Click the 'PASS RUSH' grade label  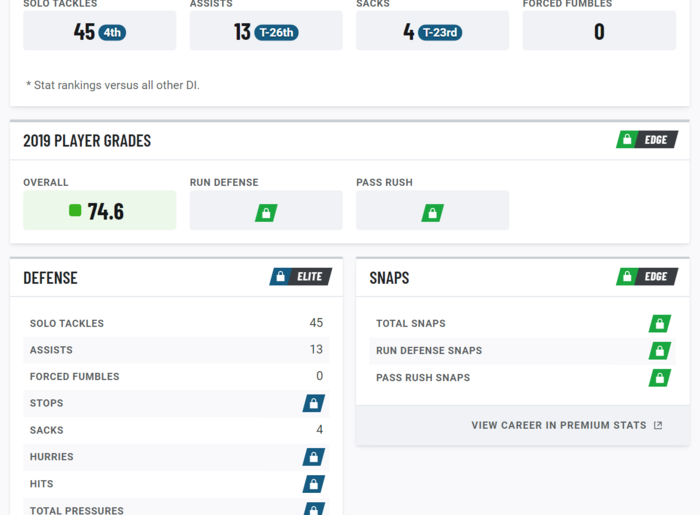point(384,183)
